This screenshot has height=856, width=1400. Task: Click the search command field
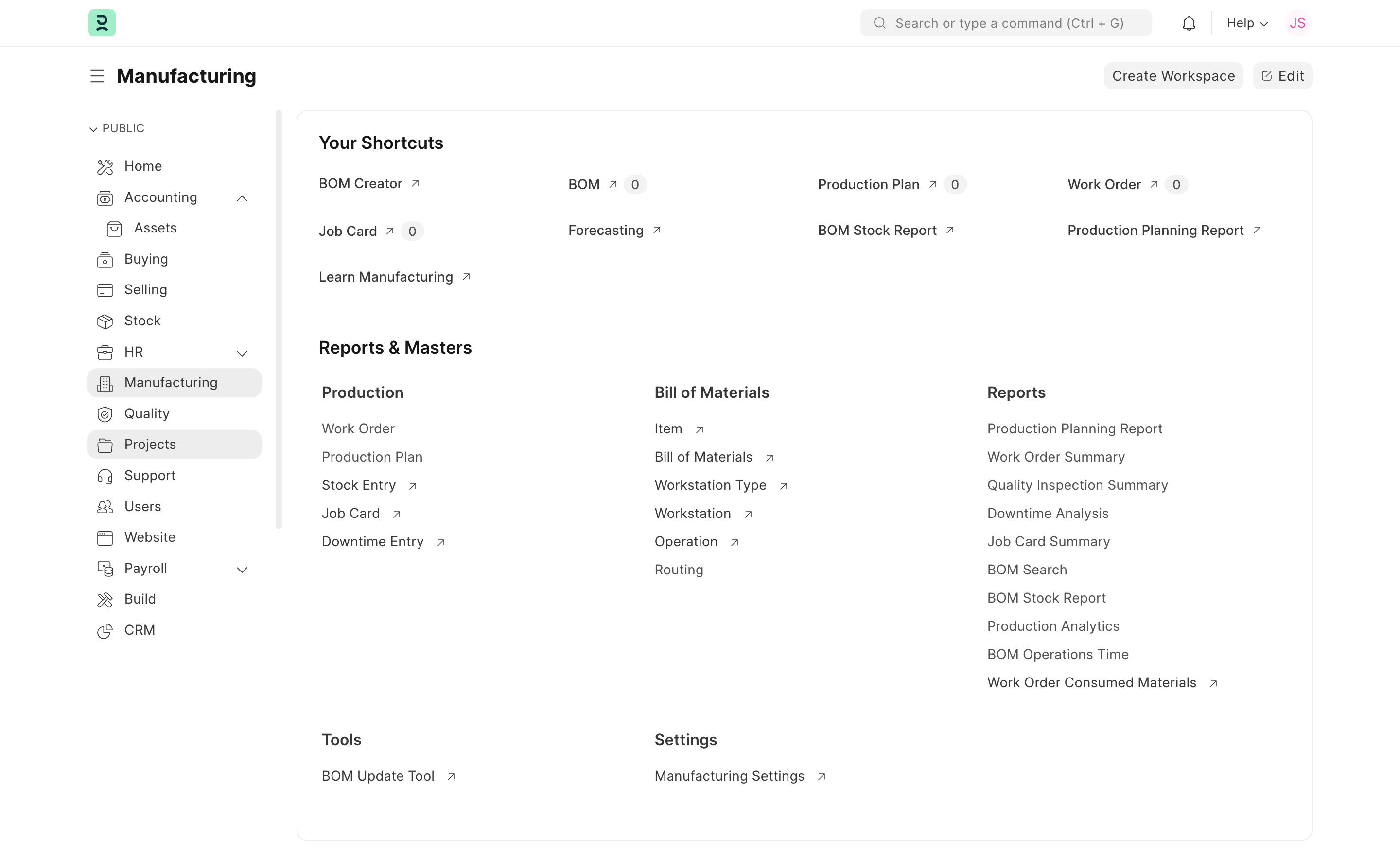pyautogui.click(x=1006, y=23)
